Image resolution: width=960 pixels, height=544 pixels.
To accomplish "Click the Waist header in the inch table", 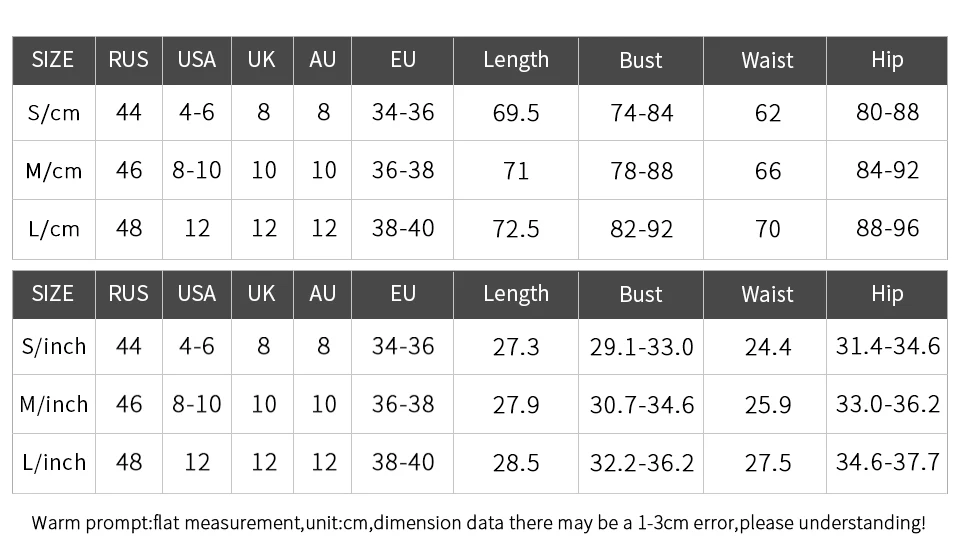I will [767, 294].
